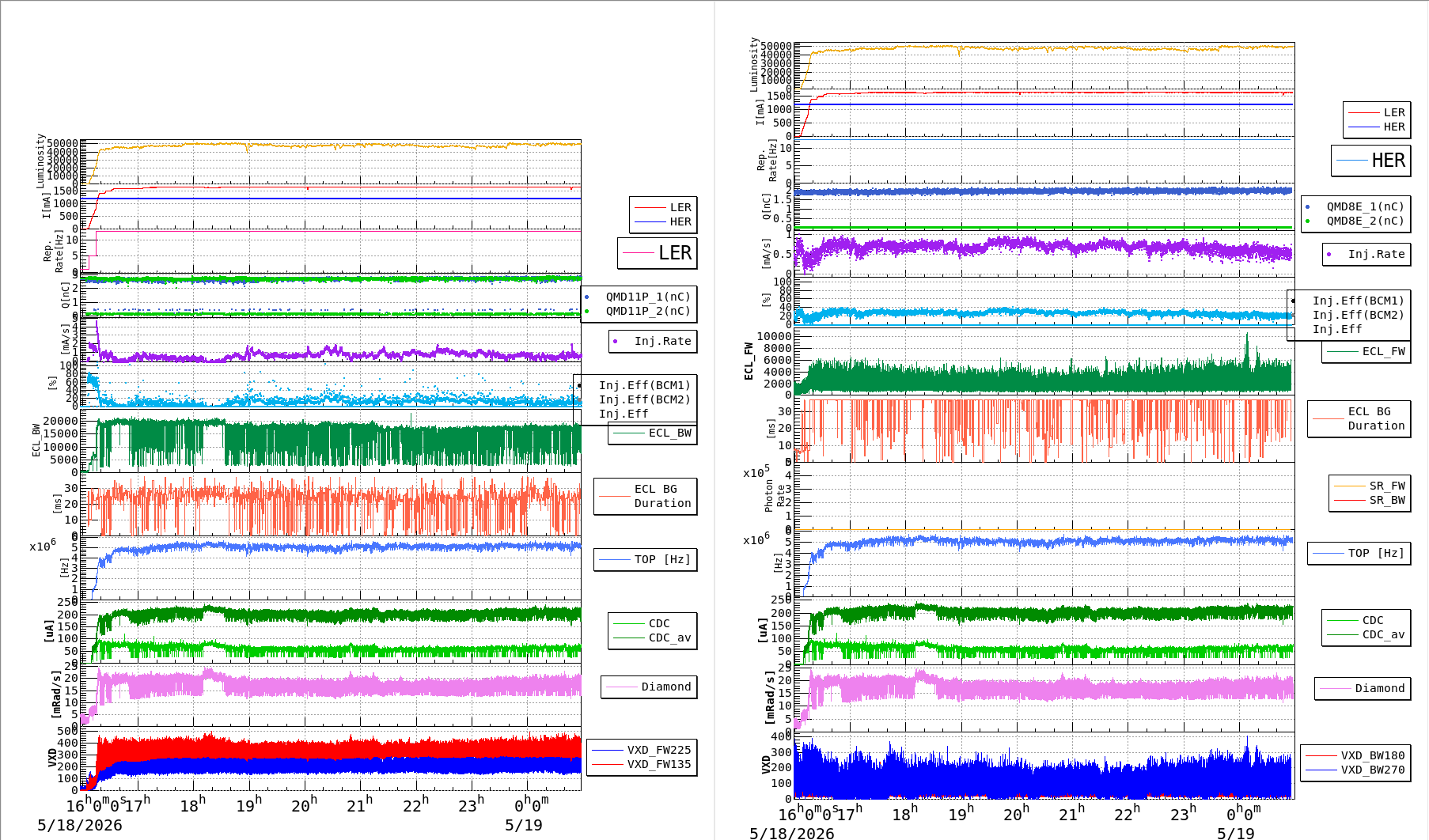Click the Luminosity axis label in left plot
The image size is (1429, 840).
point(40,161)
